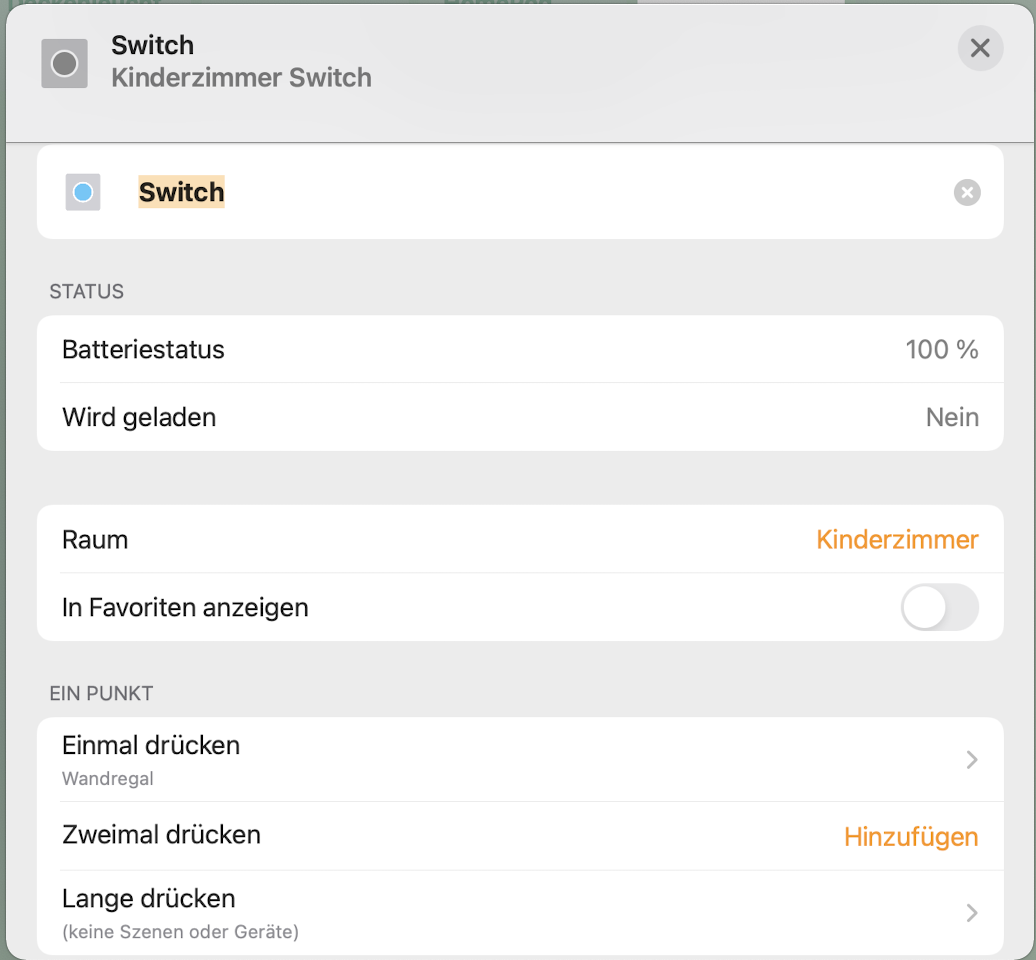This screenshot has width=1036, height=960.
Task: Click the Raum row label
Action: (95, 540)
